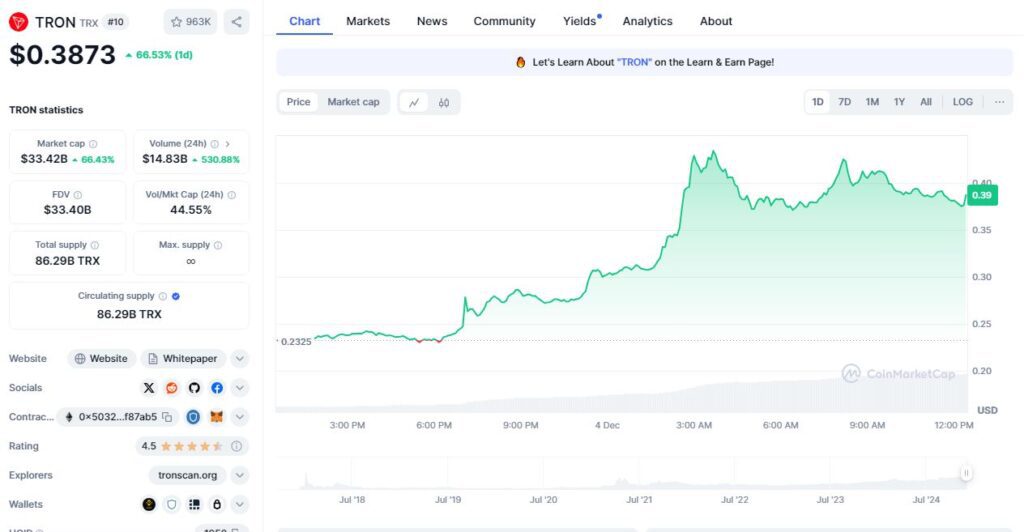Viewport: 1024px width, 532px height.
Task: Open the shield wallet icon in Wallets row
Action: (172, 504)
